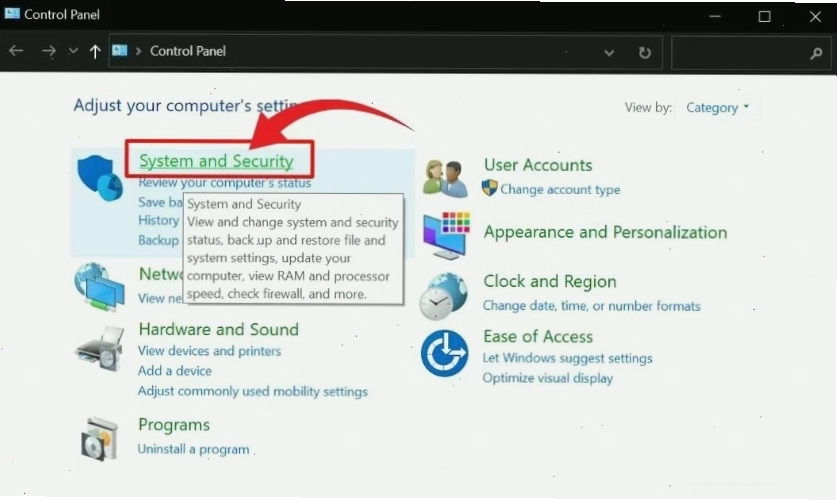Maximize the Control Panel window

click(x=764, y=17)
